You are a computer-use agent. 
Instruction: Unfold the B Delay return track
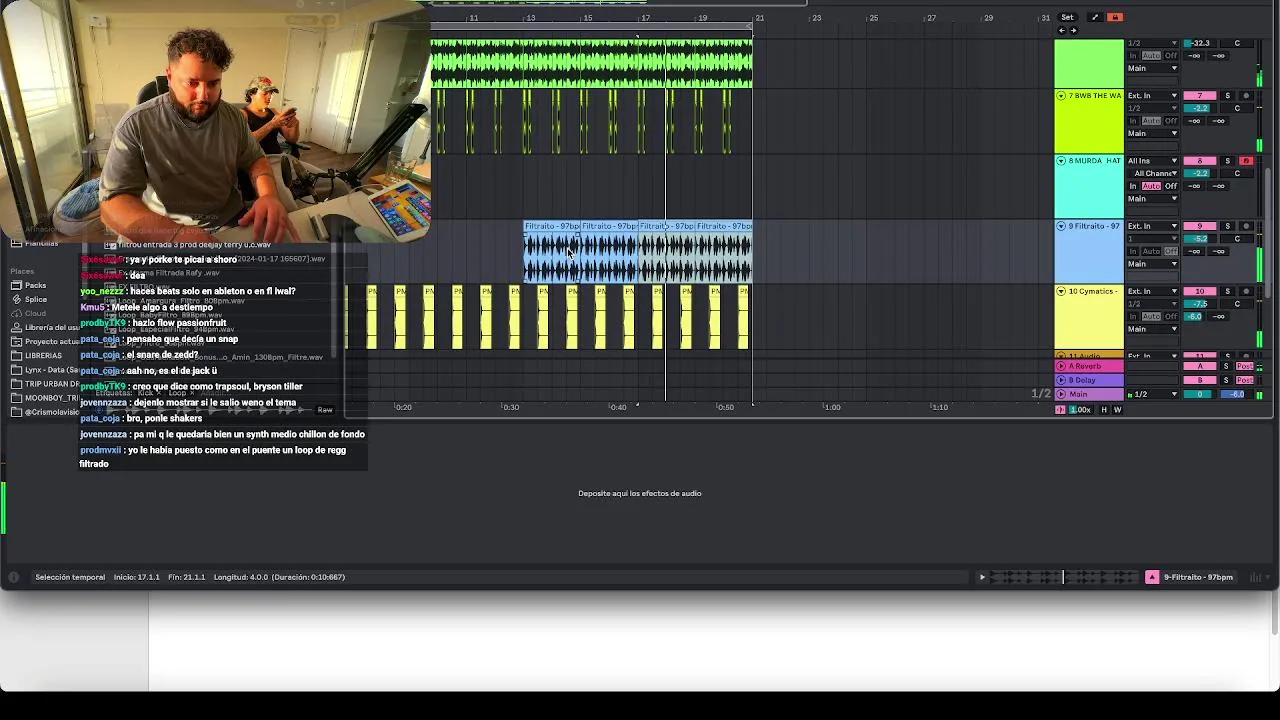click(x=1061, y=380)
